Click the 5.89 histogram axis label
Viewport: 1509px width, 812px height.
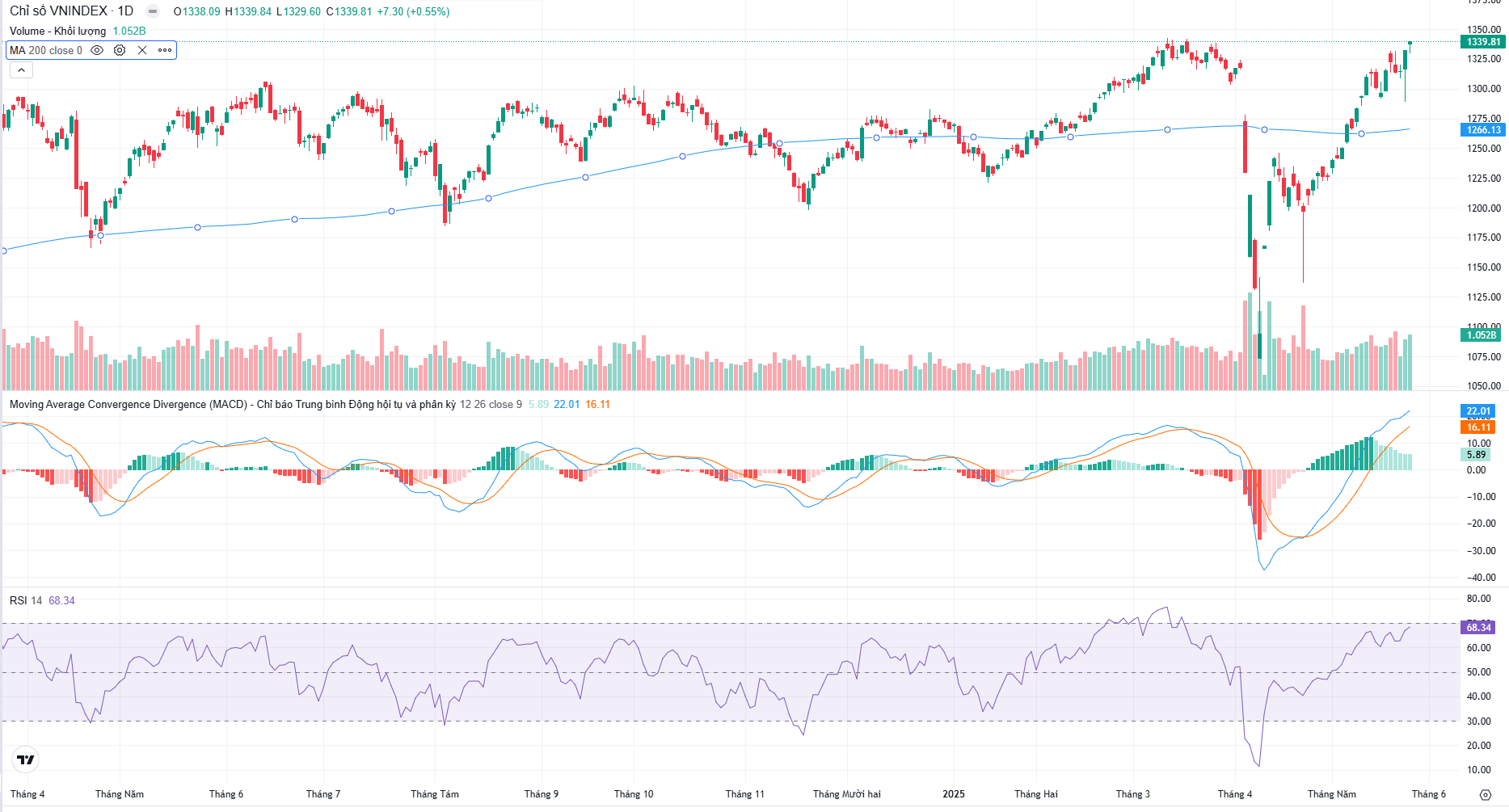[x=1477, y=455]
